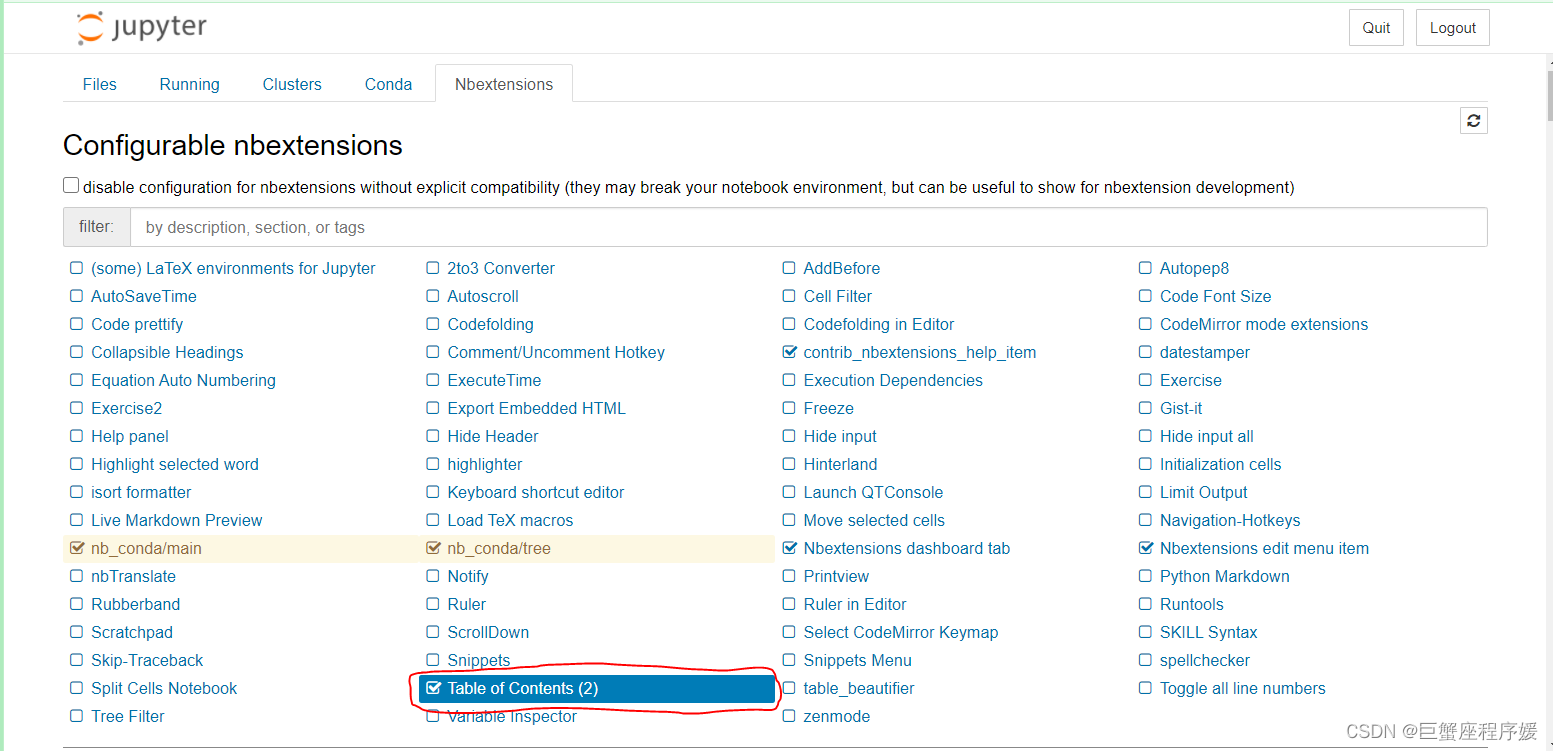Click the Logout button
Screen dimensions: 1553x751
(1452, 28)
